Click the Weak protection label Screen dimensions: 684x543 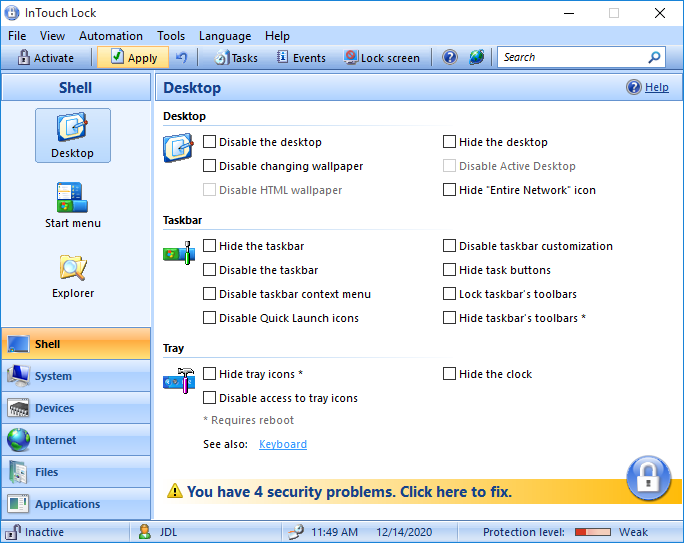633,532
